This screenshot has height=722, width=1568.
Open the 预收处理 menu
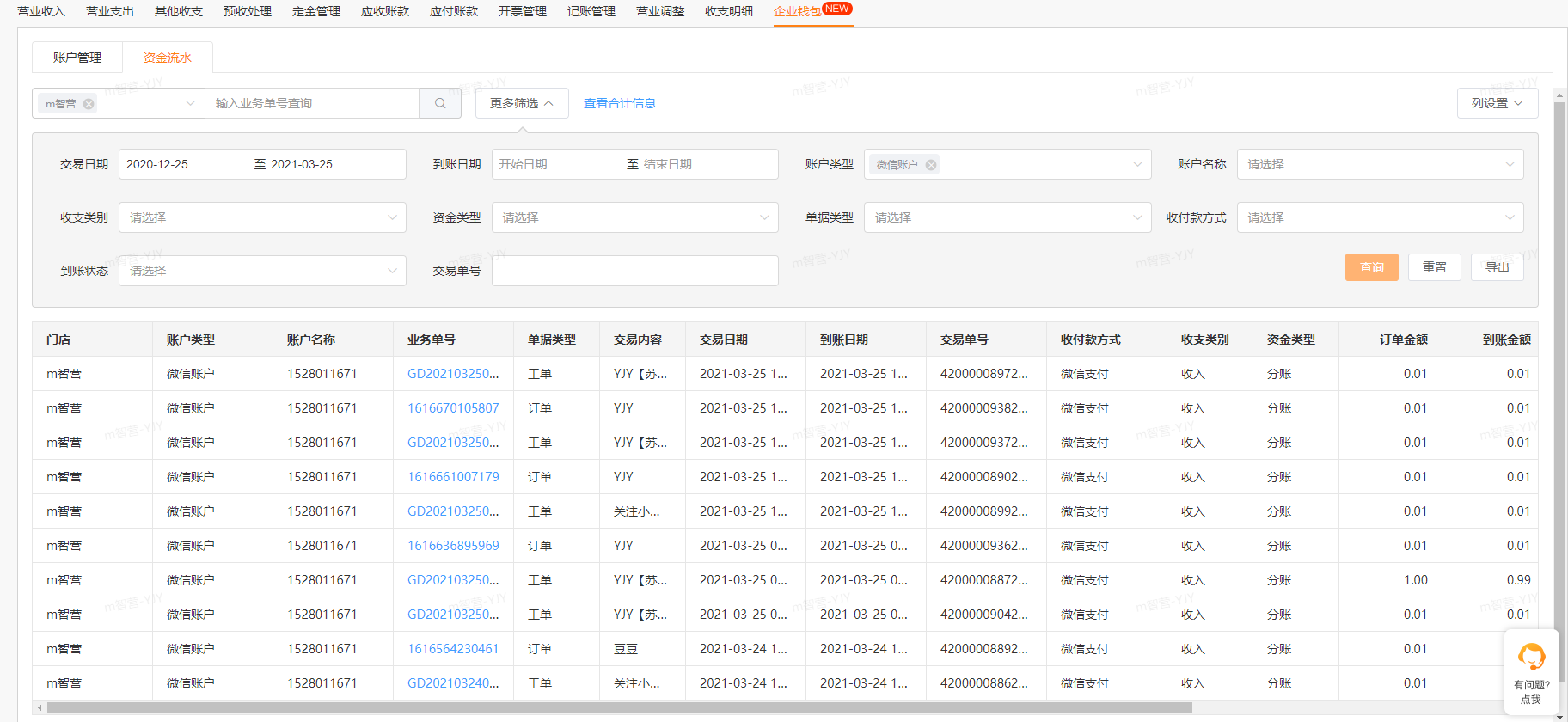248,11
